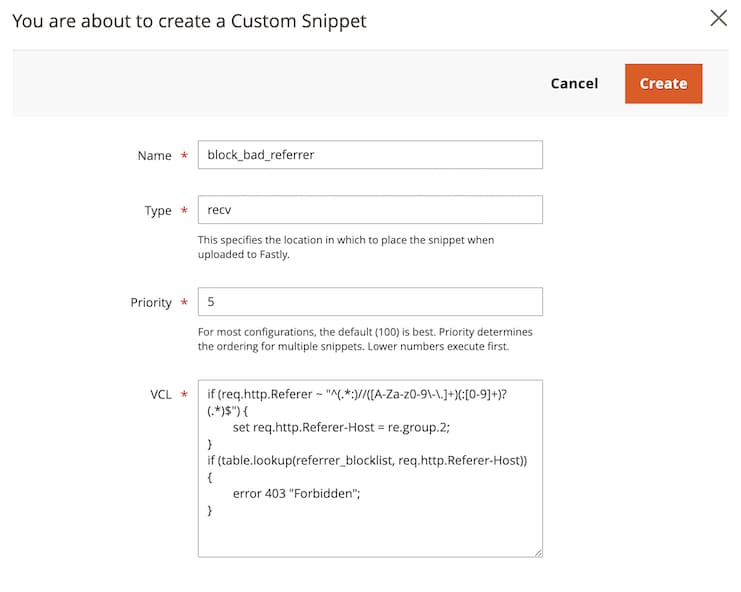Click the table.lookup referrer_blocklist code line

pyautogui.click(x=367, y=460)
